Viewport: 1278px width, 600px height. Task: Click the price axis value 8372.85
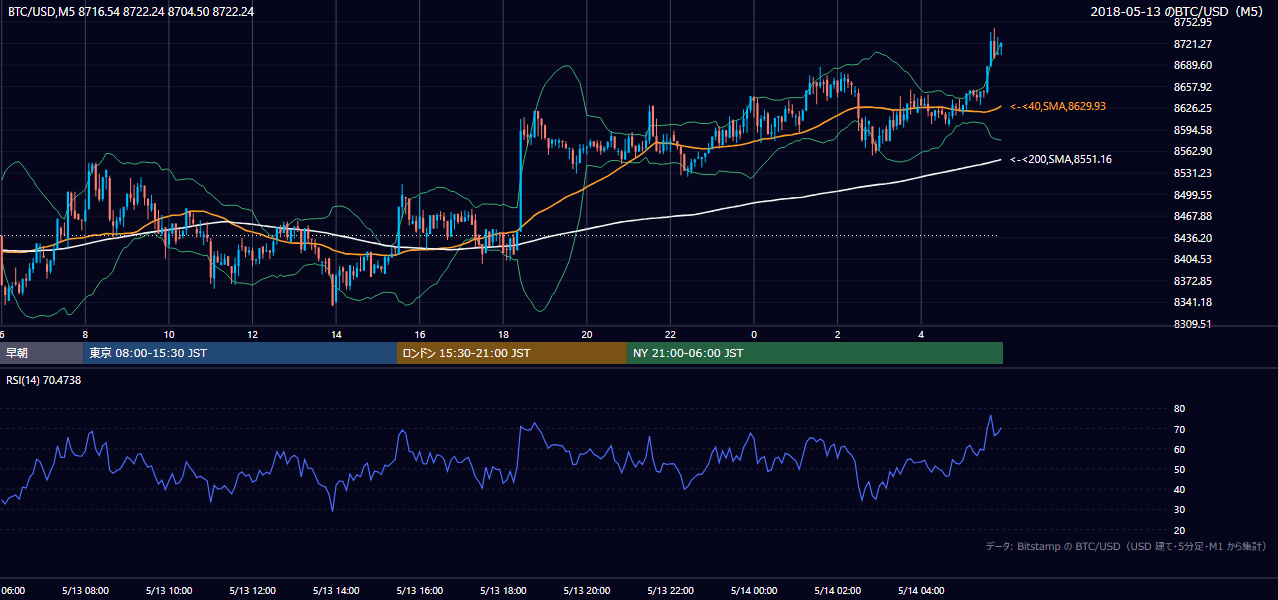point(1193,281)
